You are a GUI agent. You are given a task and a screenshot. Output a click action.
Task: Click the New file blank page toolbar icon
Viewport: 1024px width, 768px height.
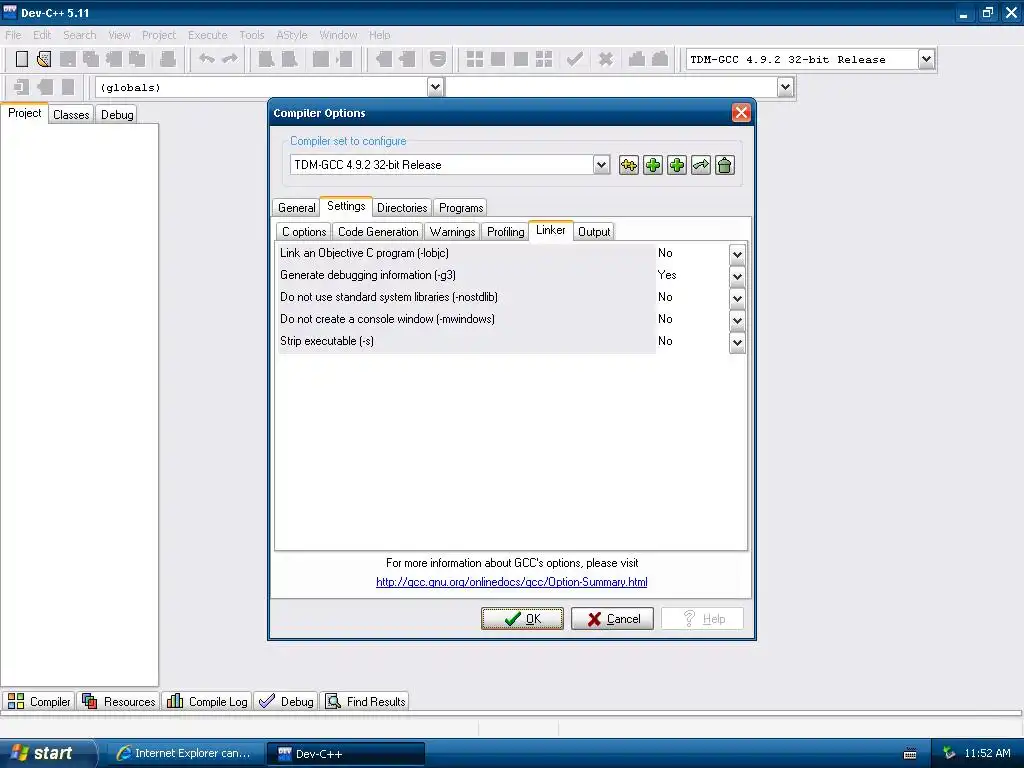[22, 59]
